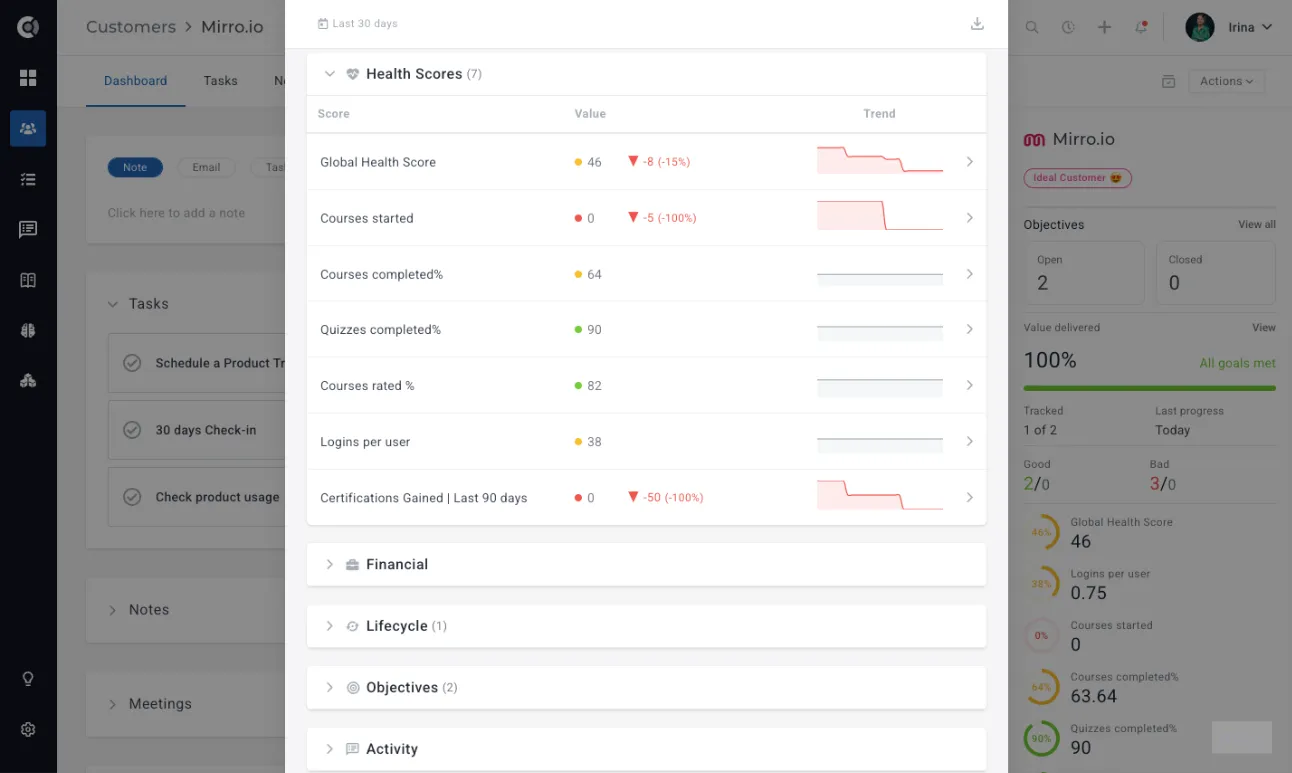Select the Email pill tab

click(x=206, y=168)
